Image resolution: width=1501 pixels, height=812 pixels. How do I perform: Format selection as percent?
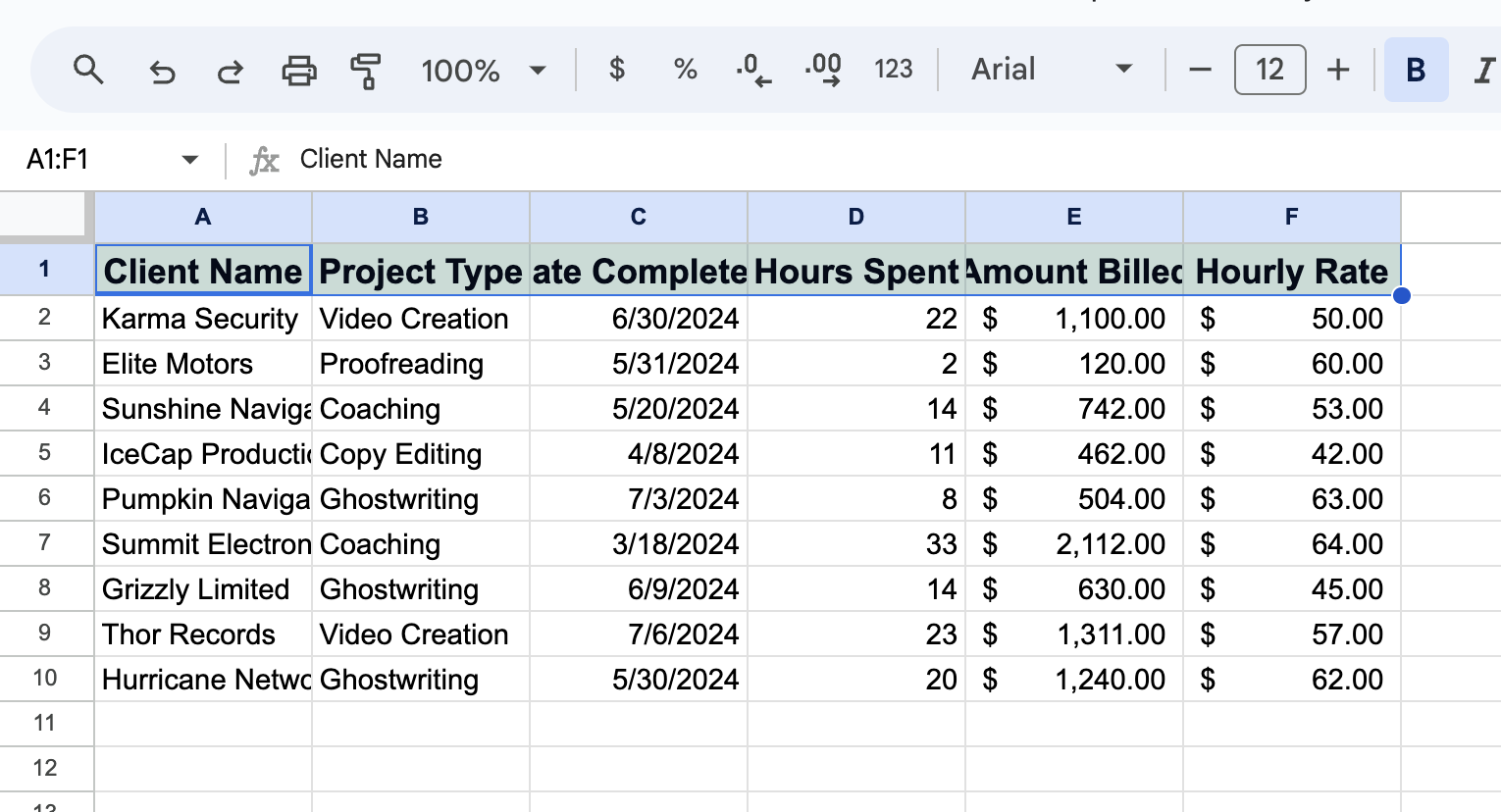684,70
